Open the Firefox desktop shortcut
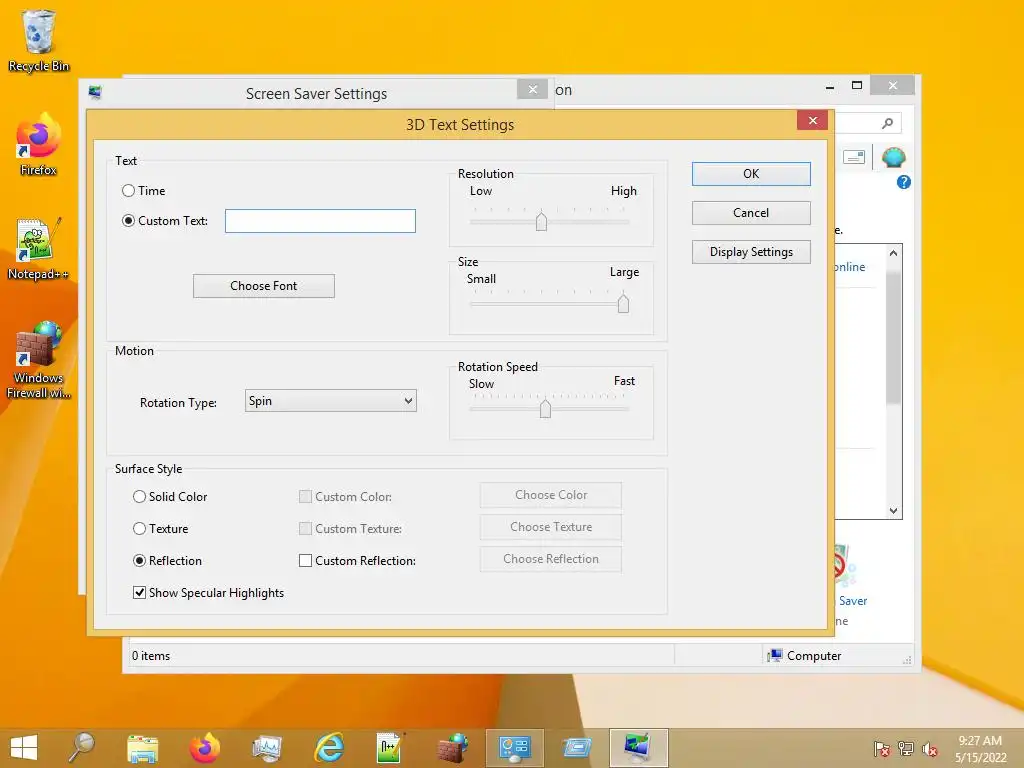 (x=39, y=144)
